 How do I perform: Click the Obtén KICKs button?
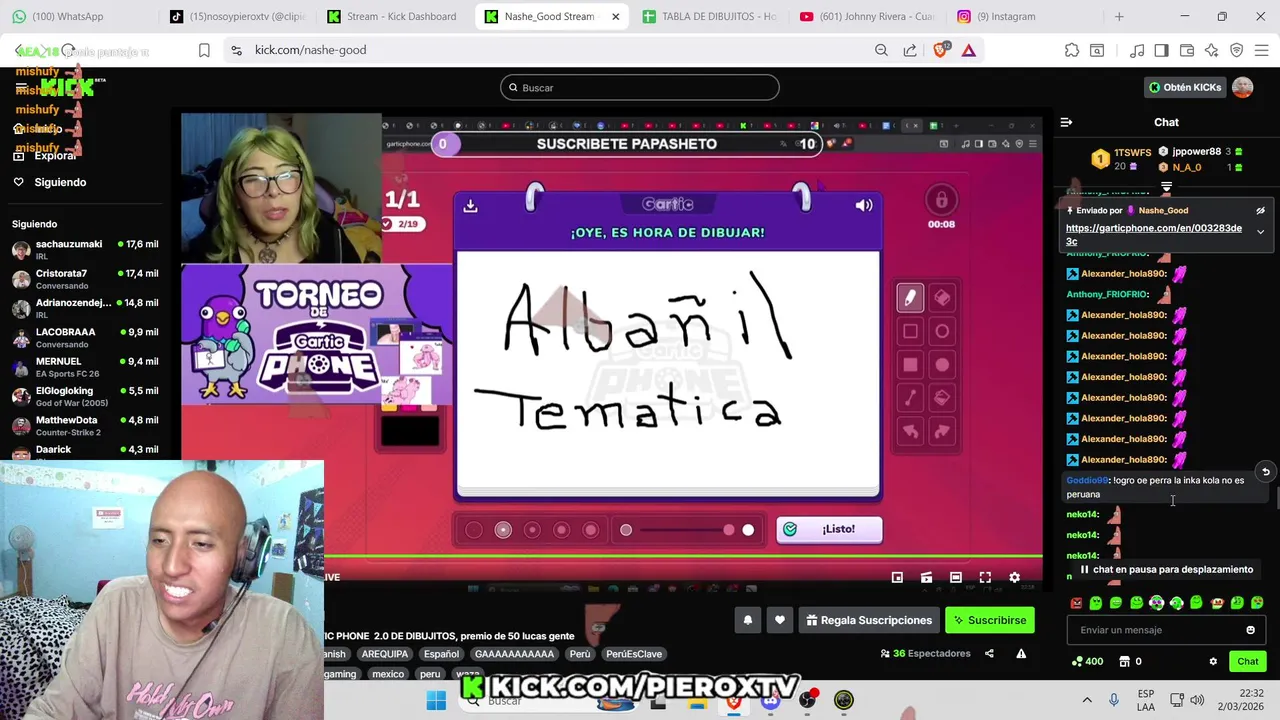pos(1185,87)
